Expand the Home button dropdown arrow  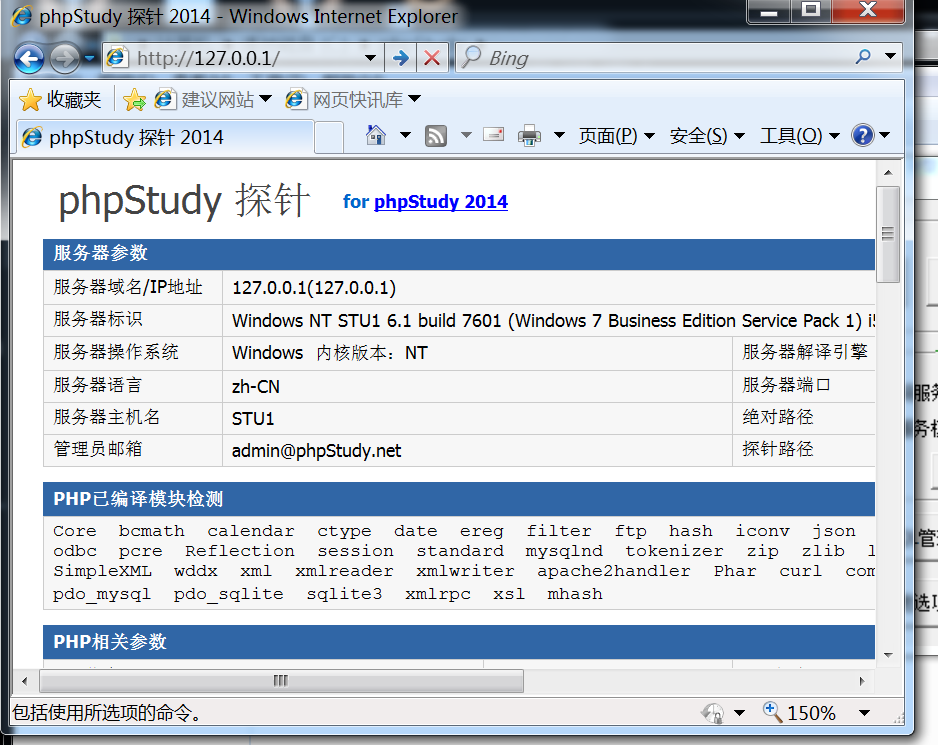click(x=405, y=135)
